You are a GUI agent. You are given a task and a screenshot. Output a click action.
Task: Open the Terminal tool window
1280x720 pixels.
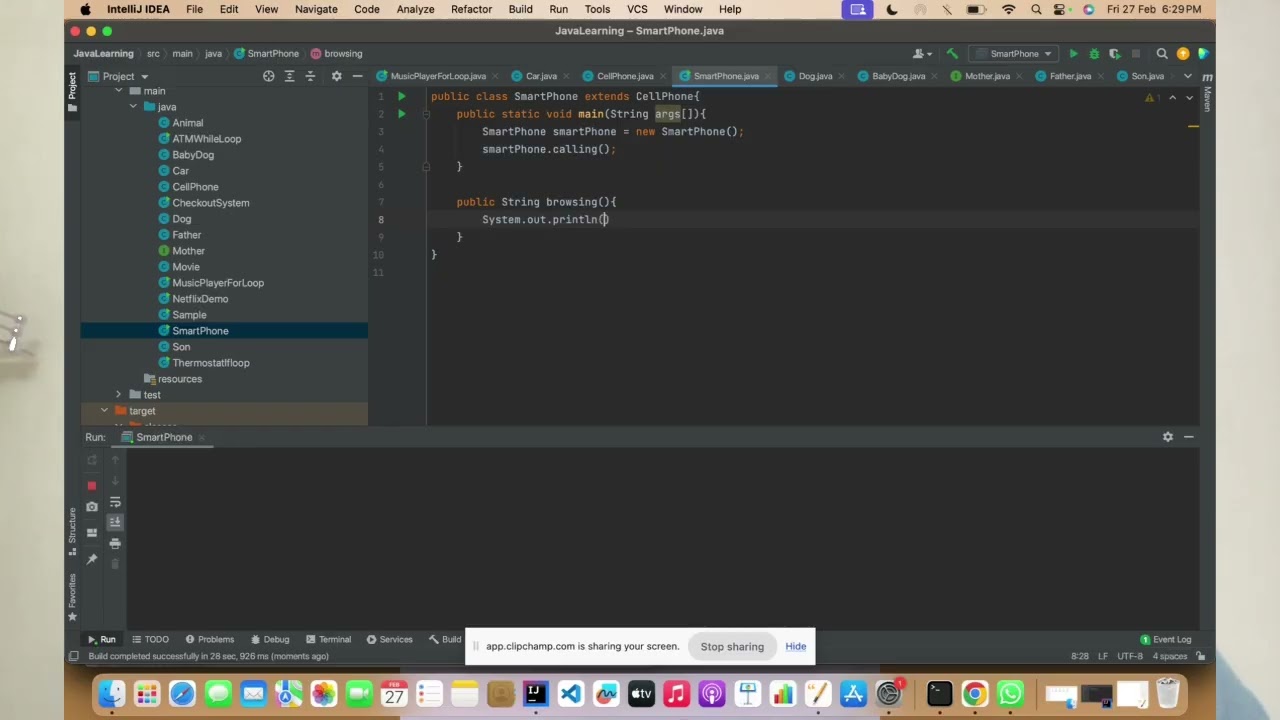pyautogui.click(x=328, y=639)
